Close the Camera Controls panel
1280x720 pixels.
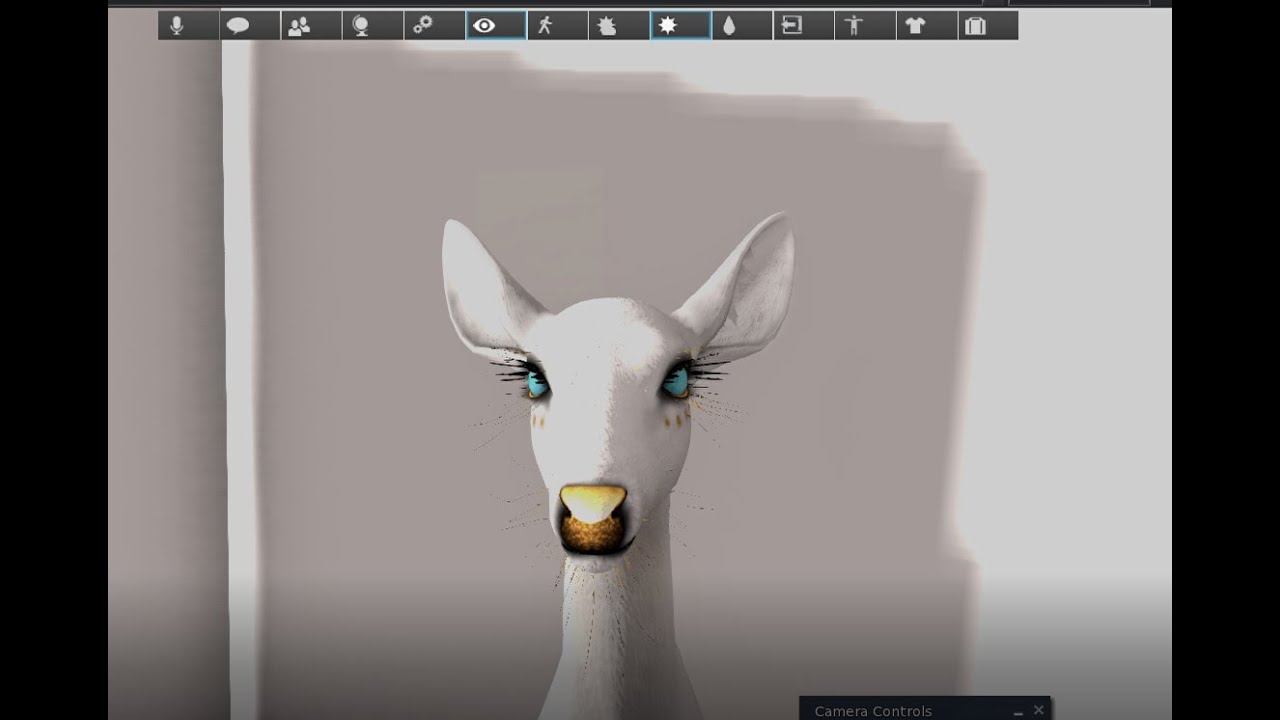[x=1038, y=710]
